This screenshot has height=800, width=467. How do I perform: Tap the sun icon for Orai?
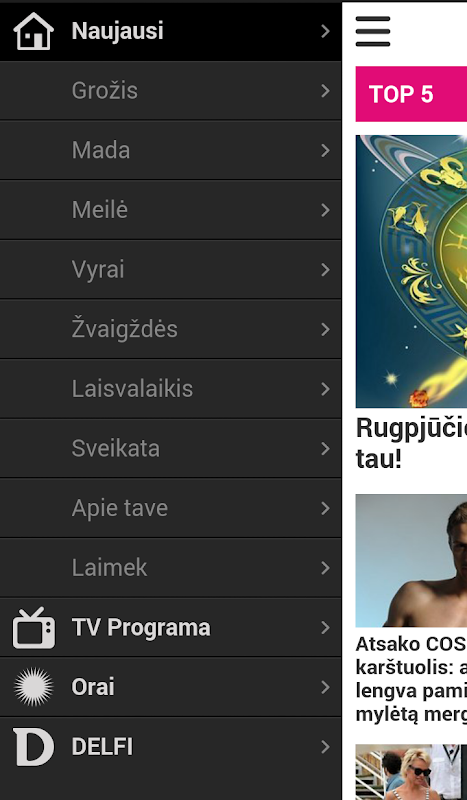[34, 687]
